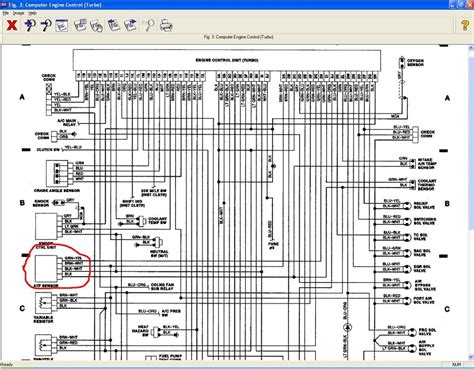Image resolution: width=474 pixels, height=369 pixels.
Task: Click the CLUTCH SW label
Action: pyautogui.click(x=48, y=150)
